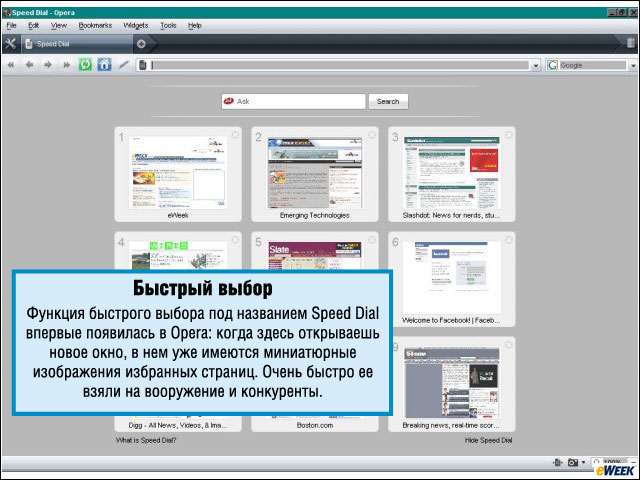Click the status bar page-view icon
640x480 pixels.
click(x=558, y=462)
